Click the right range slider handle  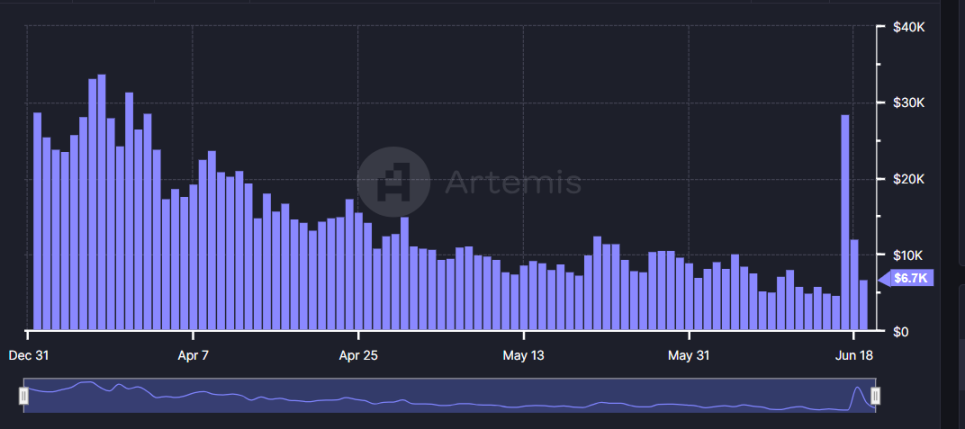pyautogui.click(x=875, y=397)
